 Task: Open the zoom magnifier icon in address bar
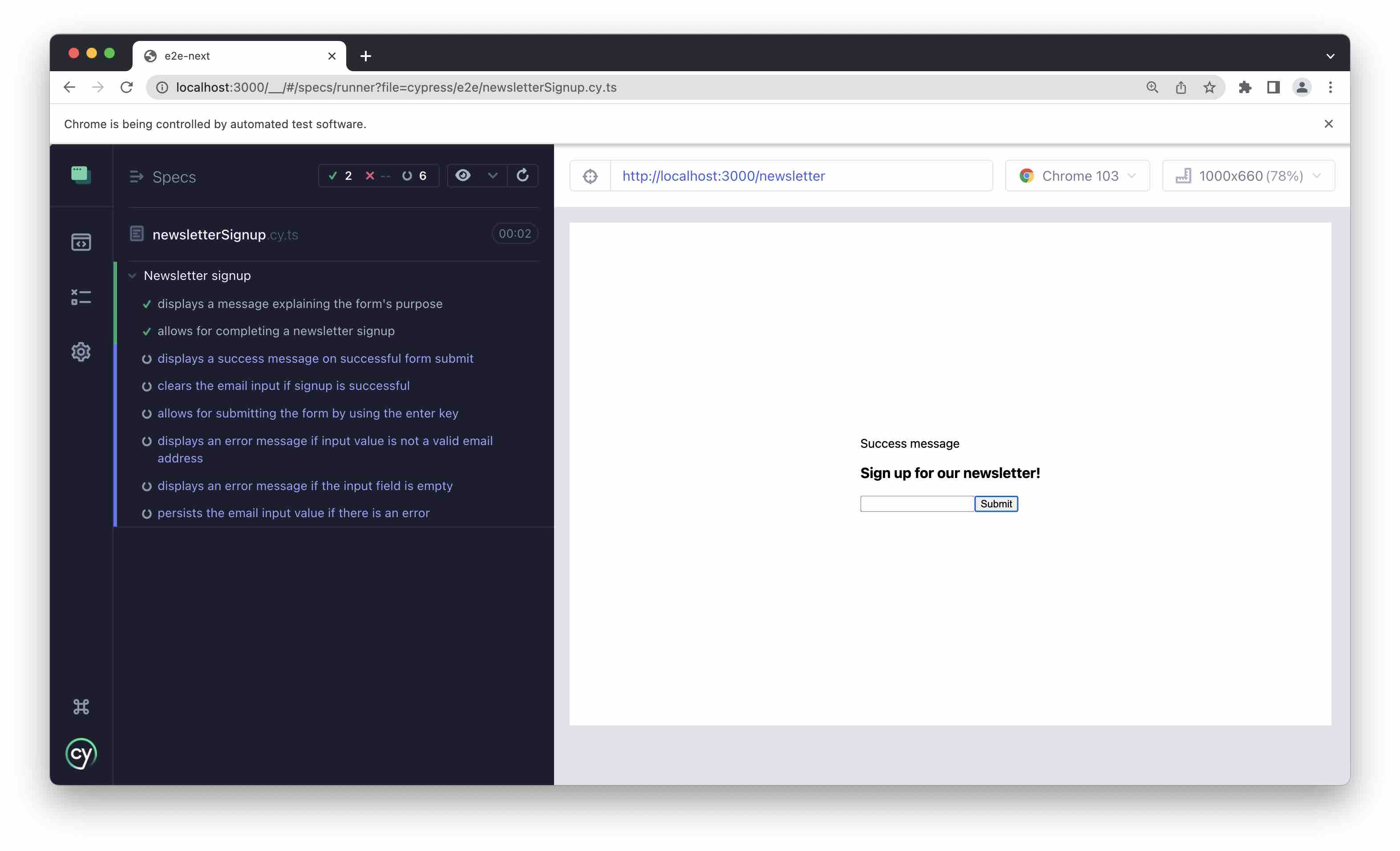(1152, 87)
